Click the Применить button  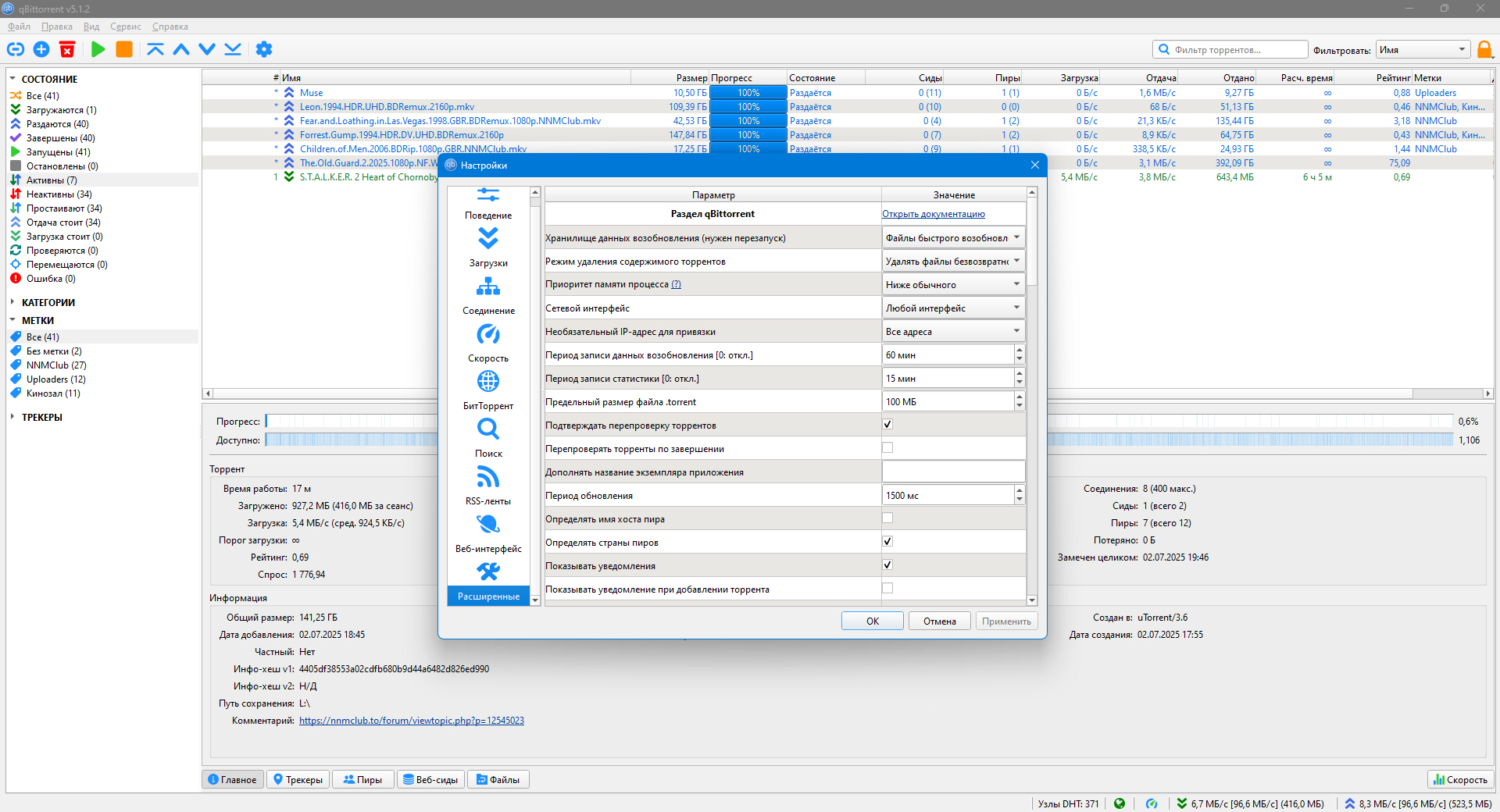click(x=1006, y=621)
